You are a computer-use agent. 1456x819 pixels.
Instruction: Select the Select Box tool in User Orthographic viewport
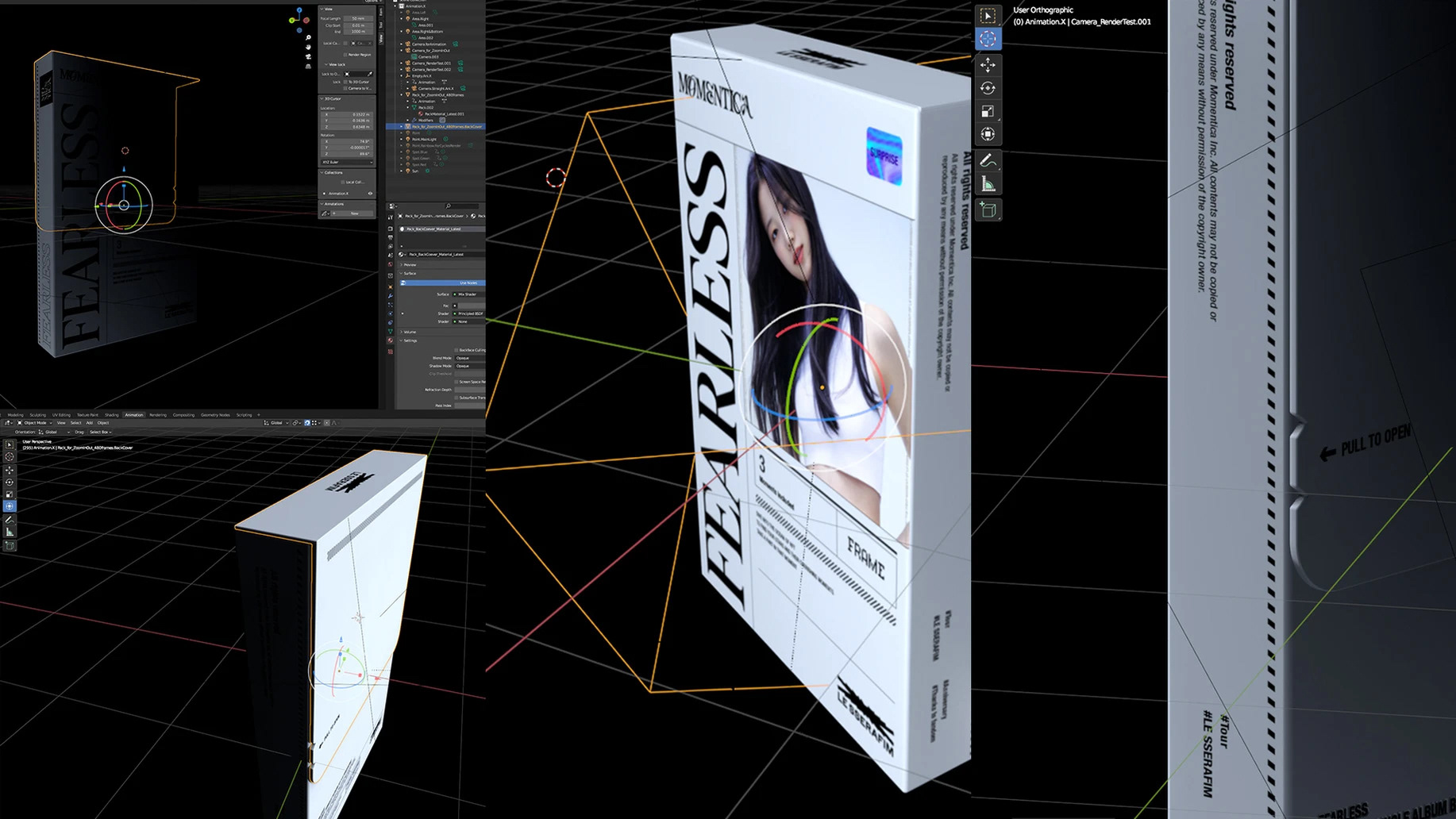pyautogui.click(x=988, y=15)
